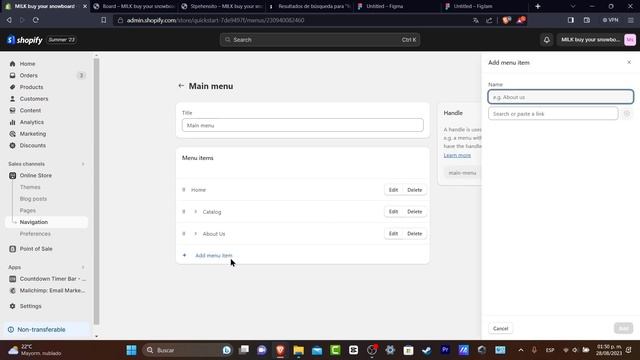Click the Shopify logo
The image size is (640, 360).
pos(24,40)
